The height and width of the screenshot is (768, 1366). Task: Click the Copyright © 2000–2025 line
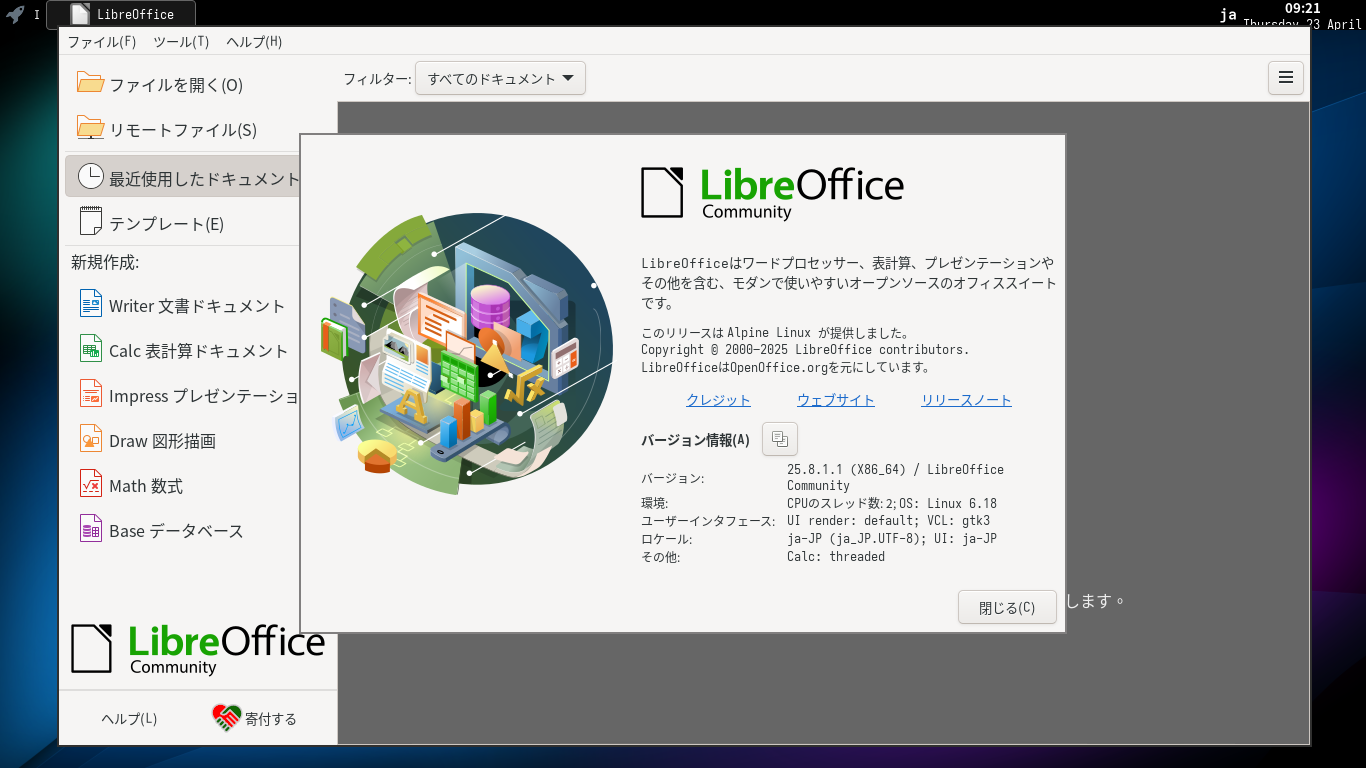[805, 350]
